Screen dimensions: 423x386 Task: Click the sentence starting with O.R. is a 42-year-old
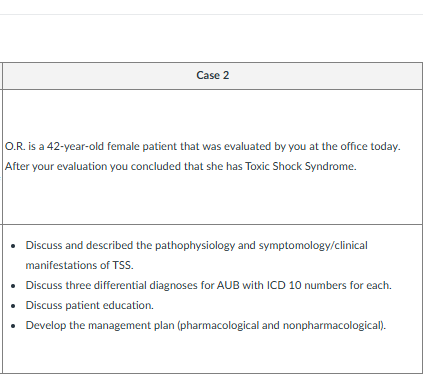[203, 146]
